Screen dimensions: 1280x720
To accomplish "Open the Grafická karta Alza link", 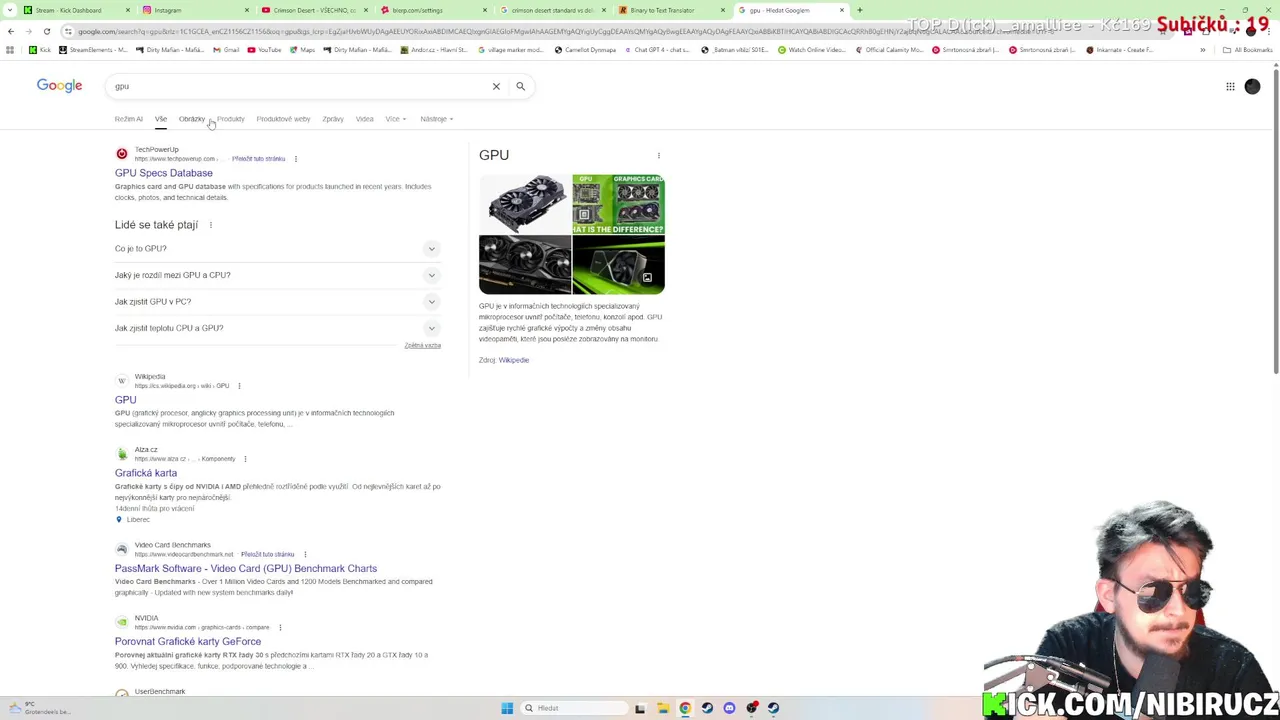I will click(145, 473).
